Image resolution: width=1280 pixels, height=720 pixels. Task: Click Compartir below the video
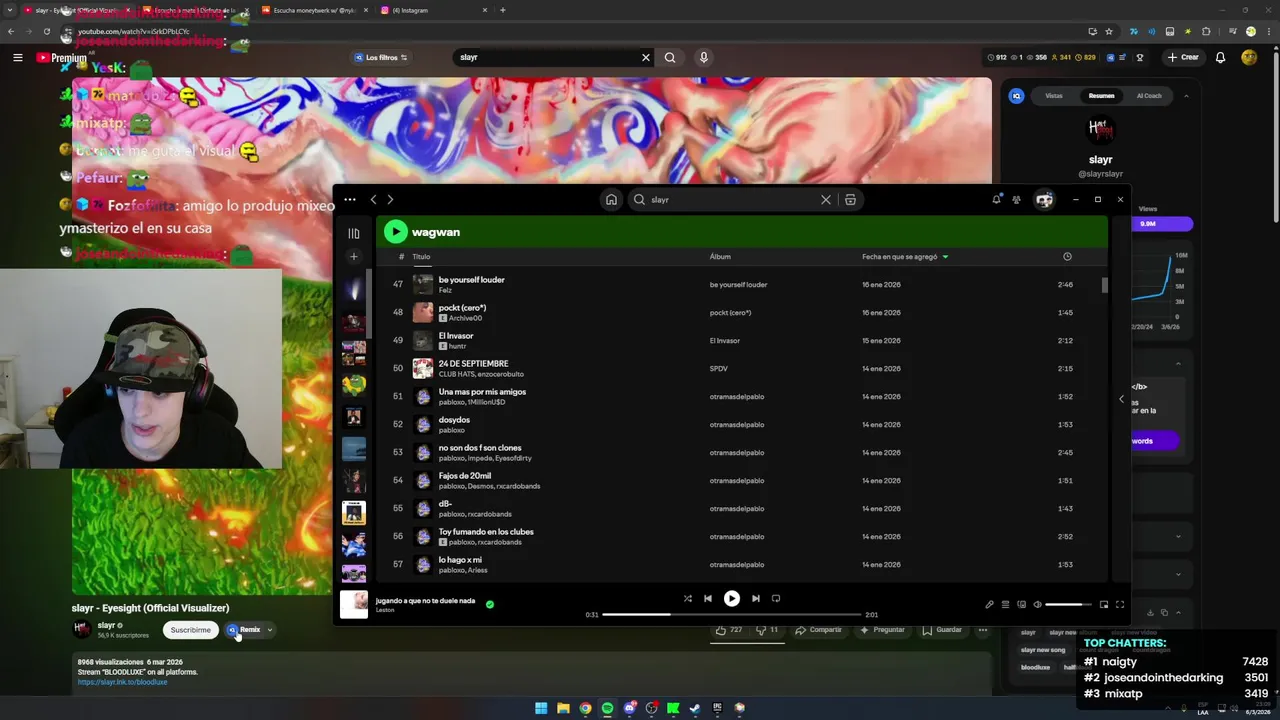click(818, 630)
